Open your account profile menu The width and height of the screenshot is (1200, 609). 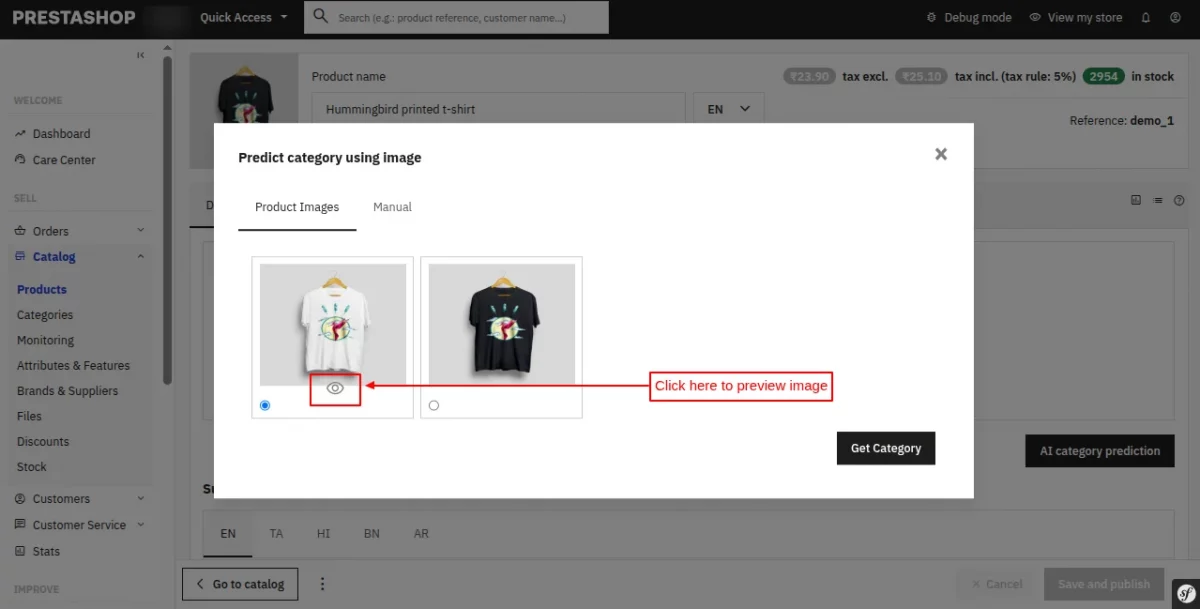(1175, 17)
